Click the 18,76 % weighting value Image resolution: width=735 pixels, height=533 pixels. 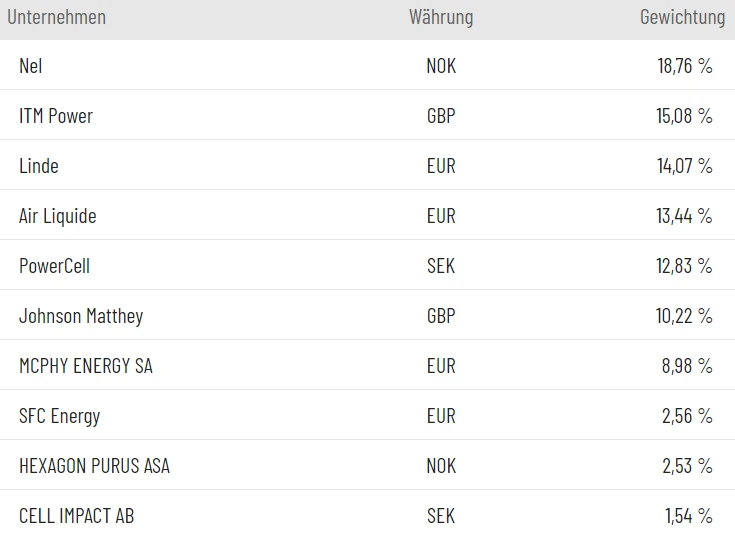pyautogui.click(x=685, y=66)
